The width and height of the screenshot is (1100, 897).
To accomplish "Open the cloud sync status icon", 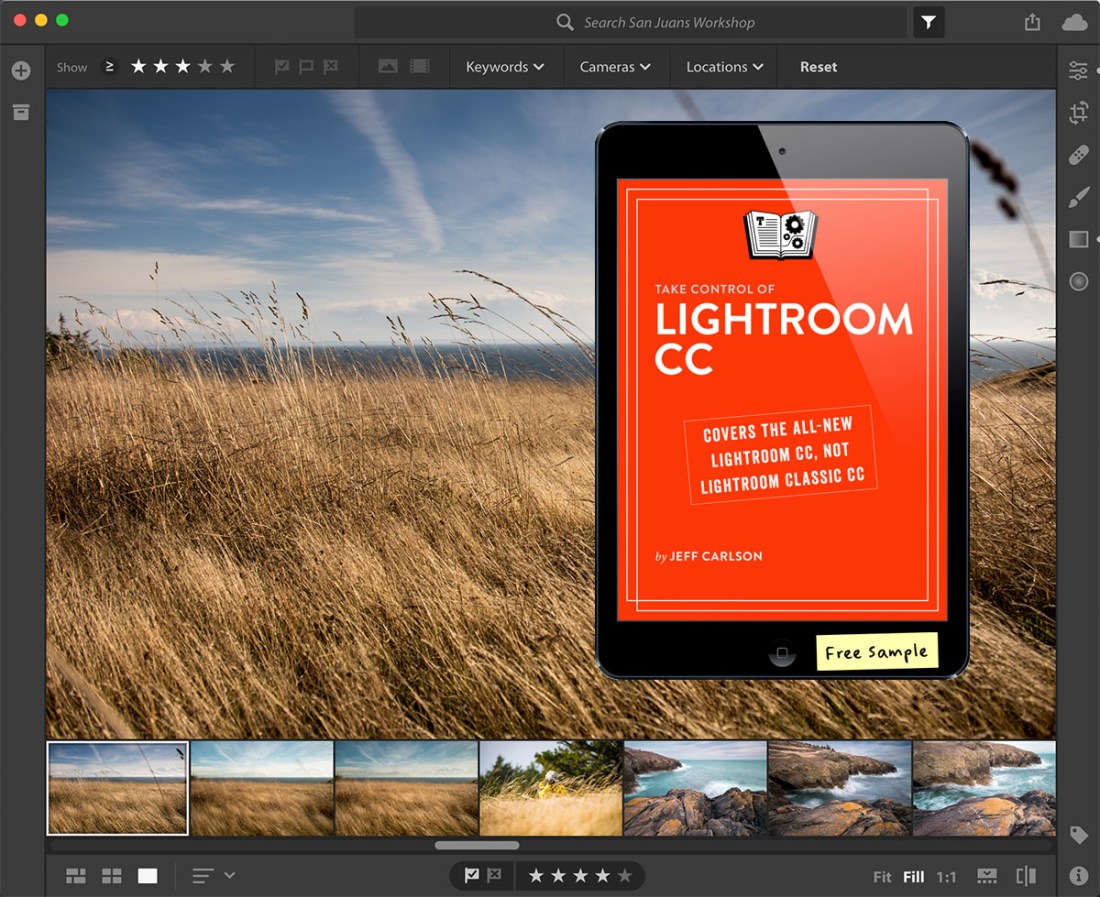I will [x=1074, y=22].
